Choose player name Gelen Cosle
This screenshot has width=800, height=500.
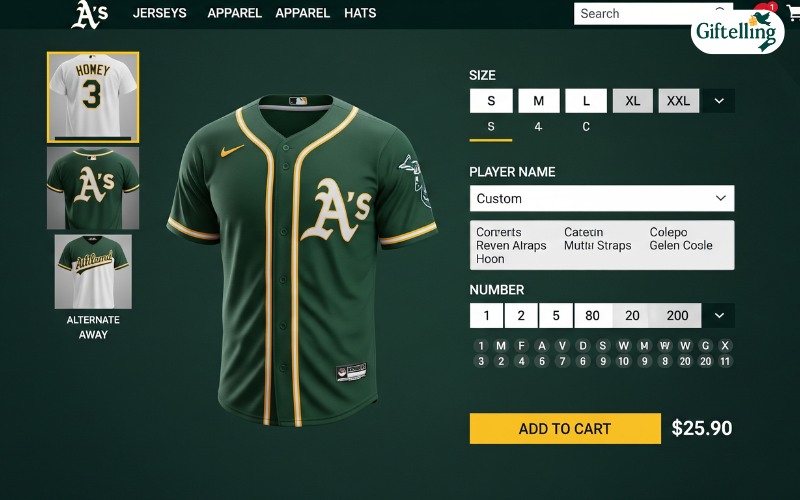pos(681,245)
